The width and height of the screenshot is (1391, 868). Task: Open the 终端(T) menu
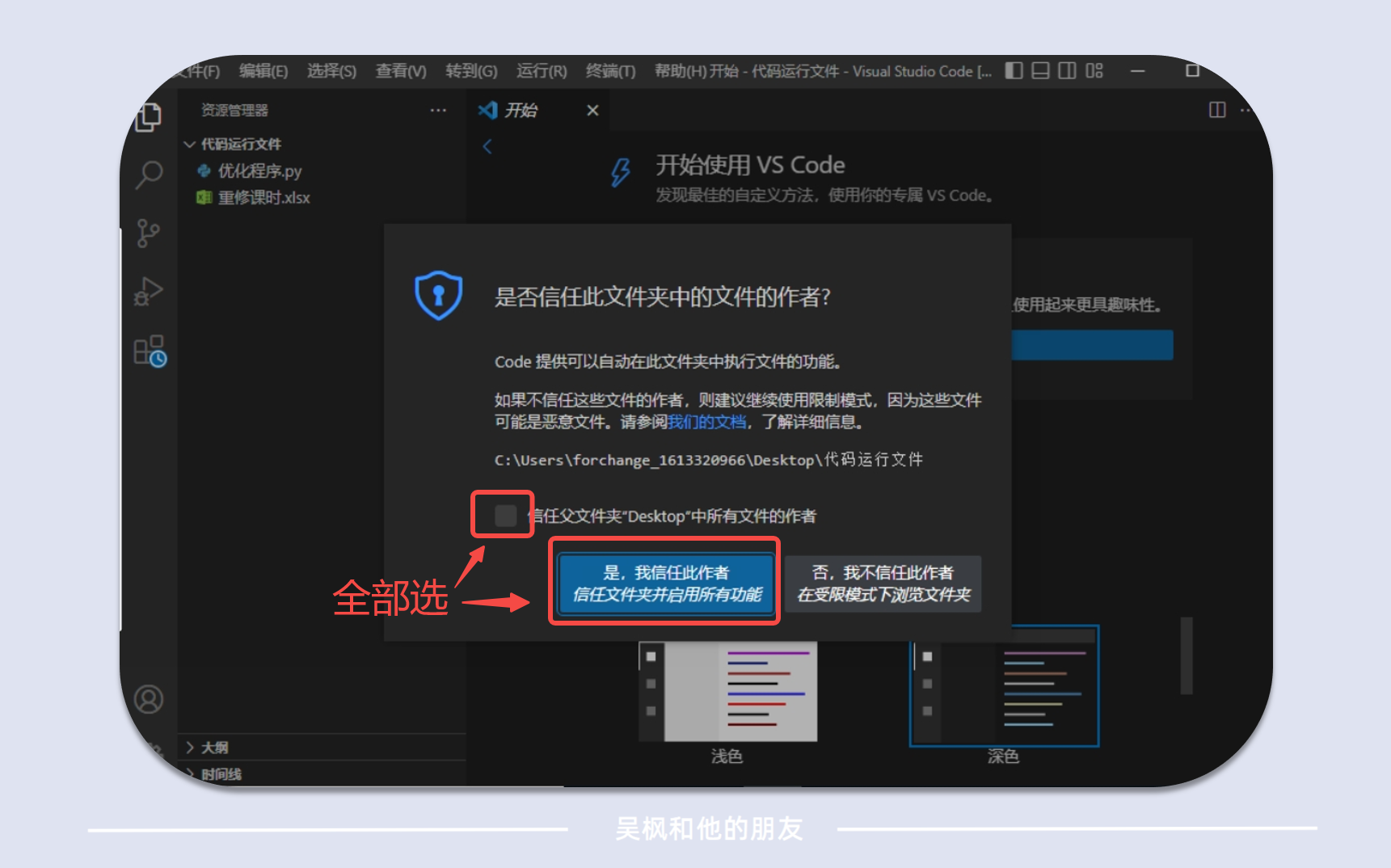pyautogui.click(x=610, y=71)
